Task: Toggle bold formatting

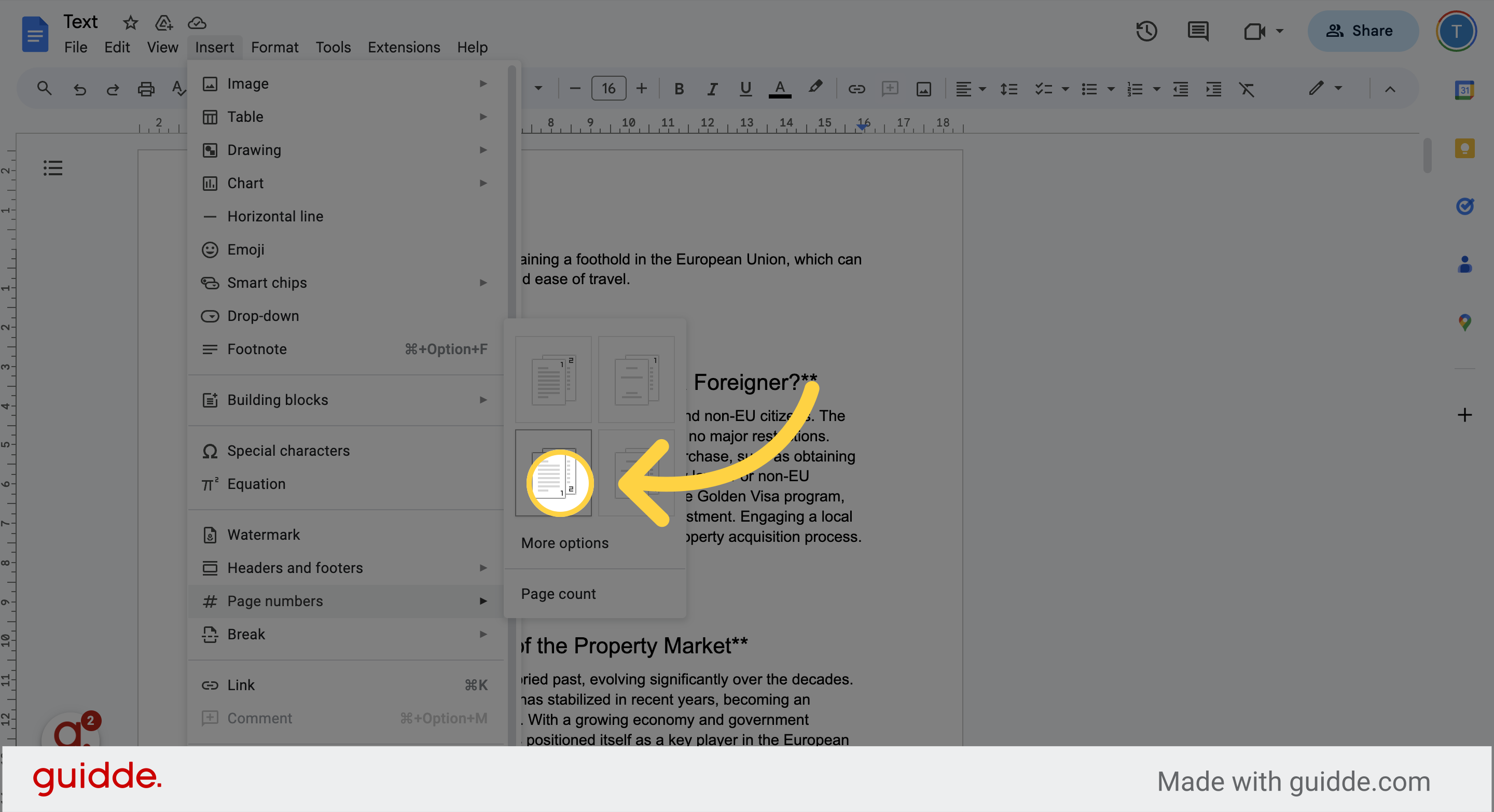Action: click(x=679, y=89)
